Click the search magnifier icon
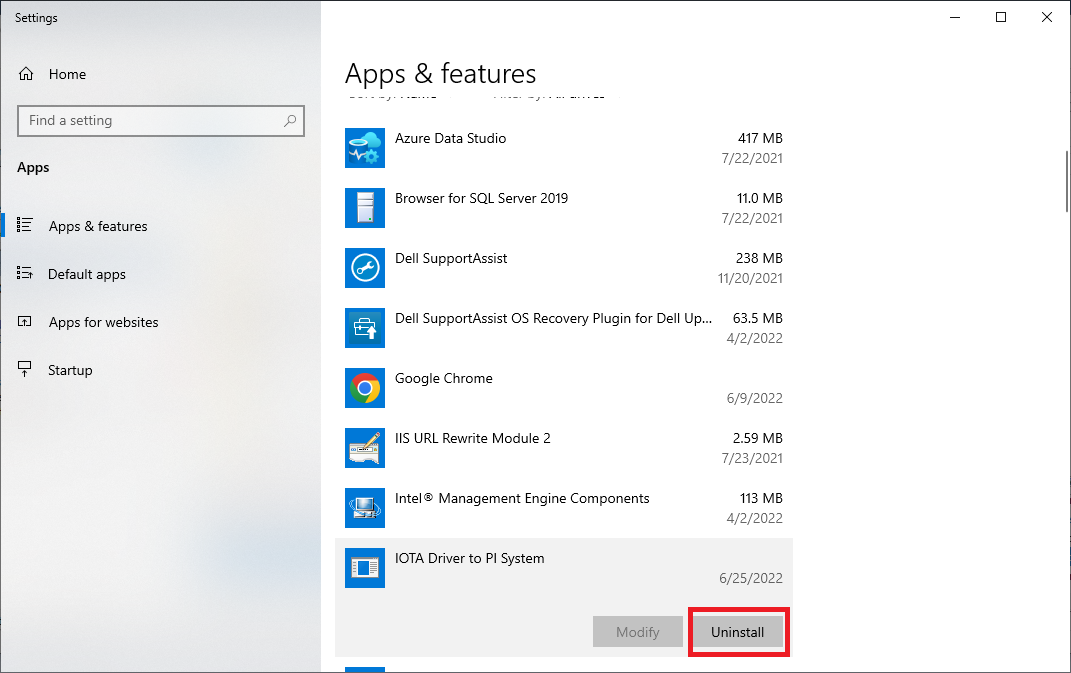This screenshot has height=673, width=1071. click(x=290, y=120)
